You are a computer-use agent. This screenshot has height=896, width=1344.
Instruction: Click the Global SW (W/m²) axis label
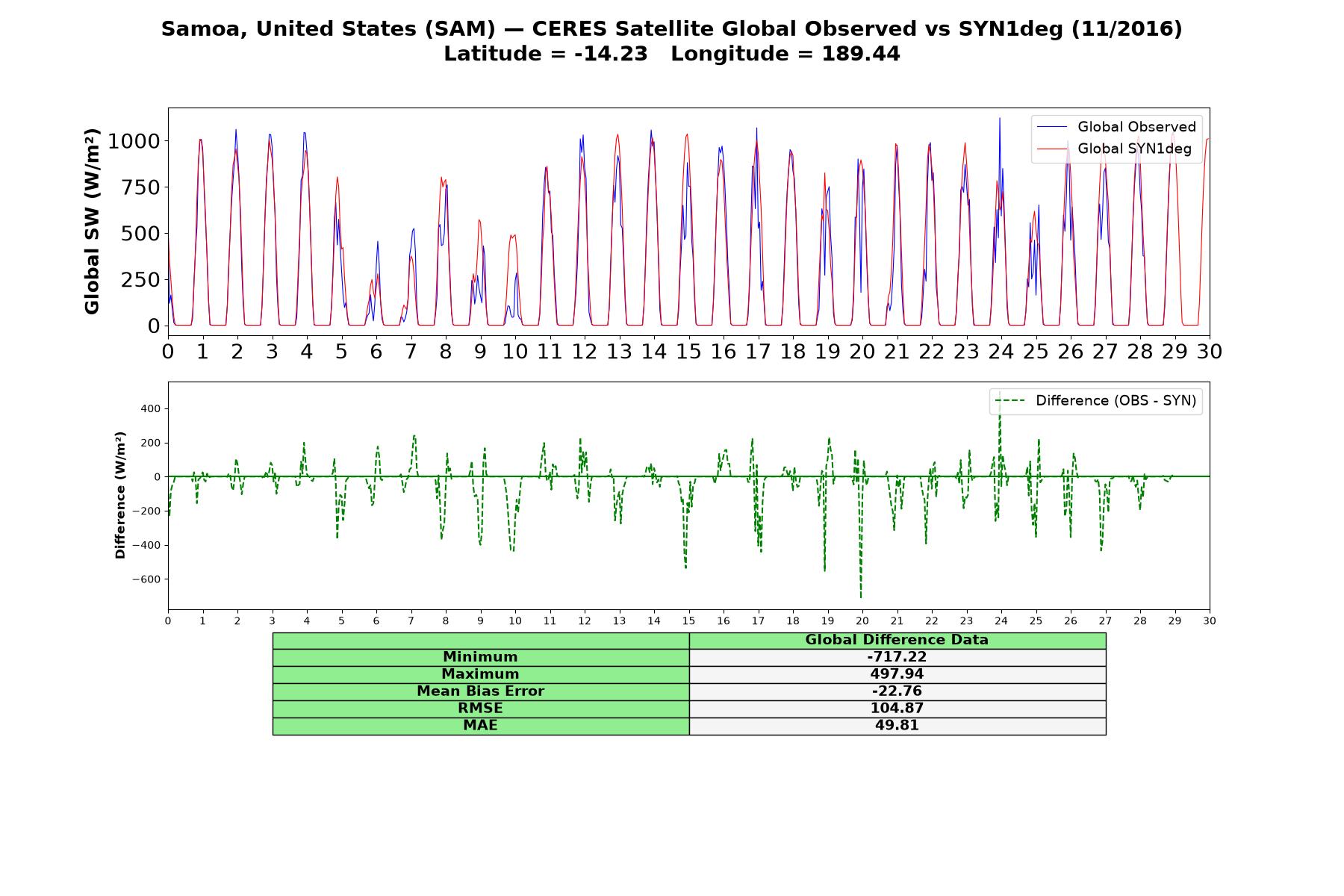pos(92,221)
